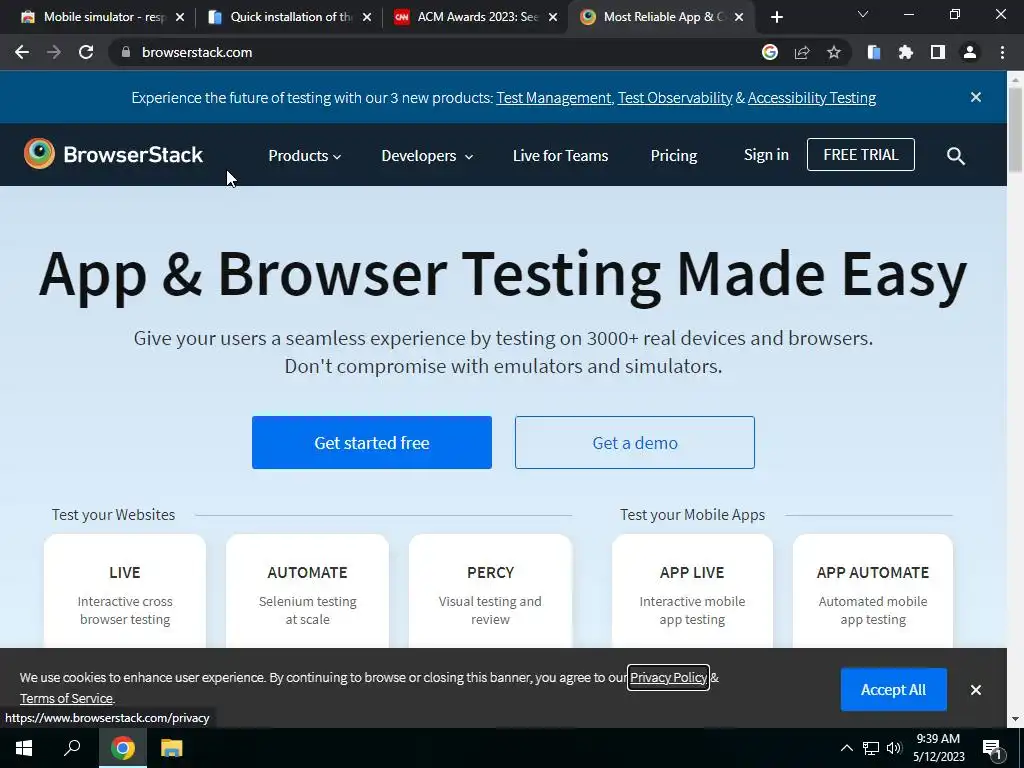Open the AUTOMATE product card

308,591
